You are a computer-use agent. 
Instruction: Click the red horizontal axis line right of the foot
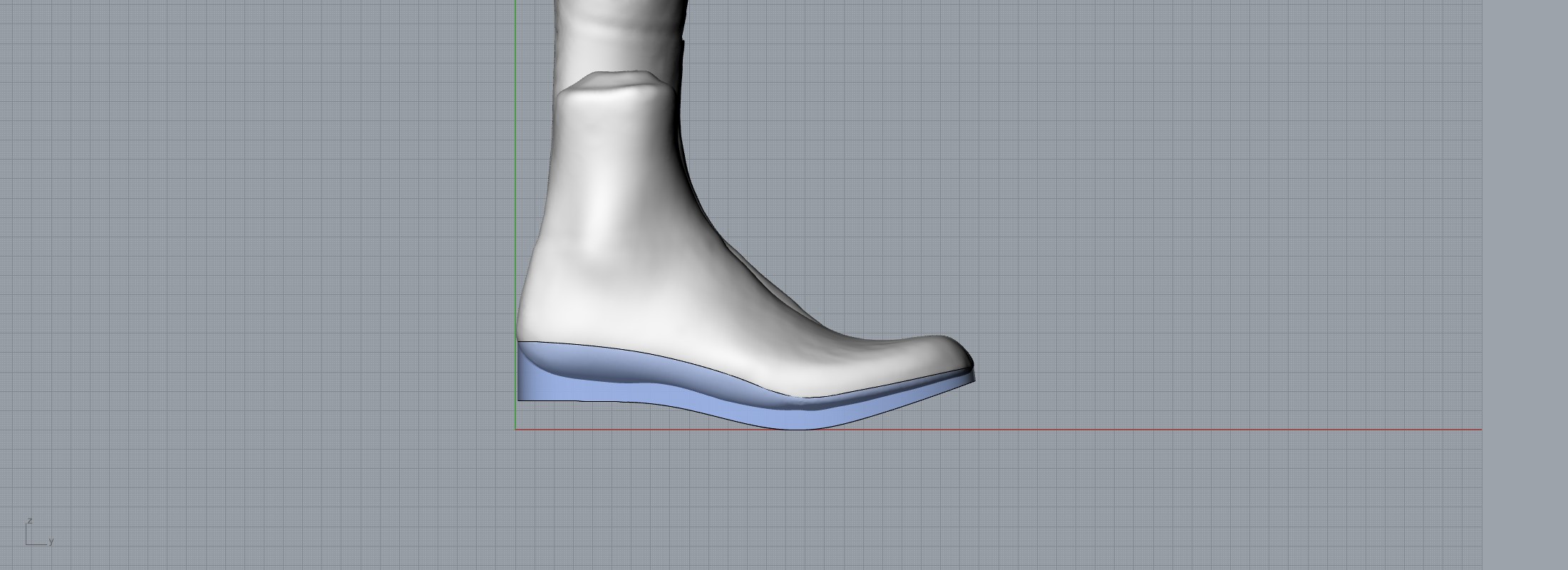pos(1212,430)
